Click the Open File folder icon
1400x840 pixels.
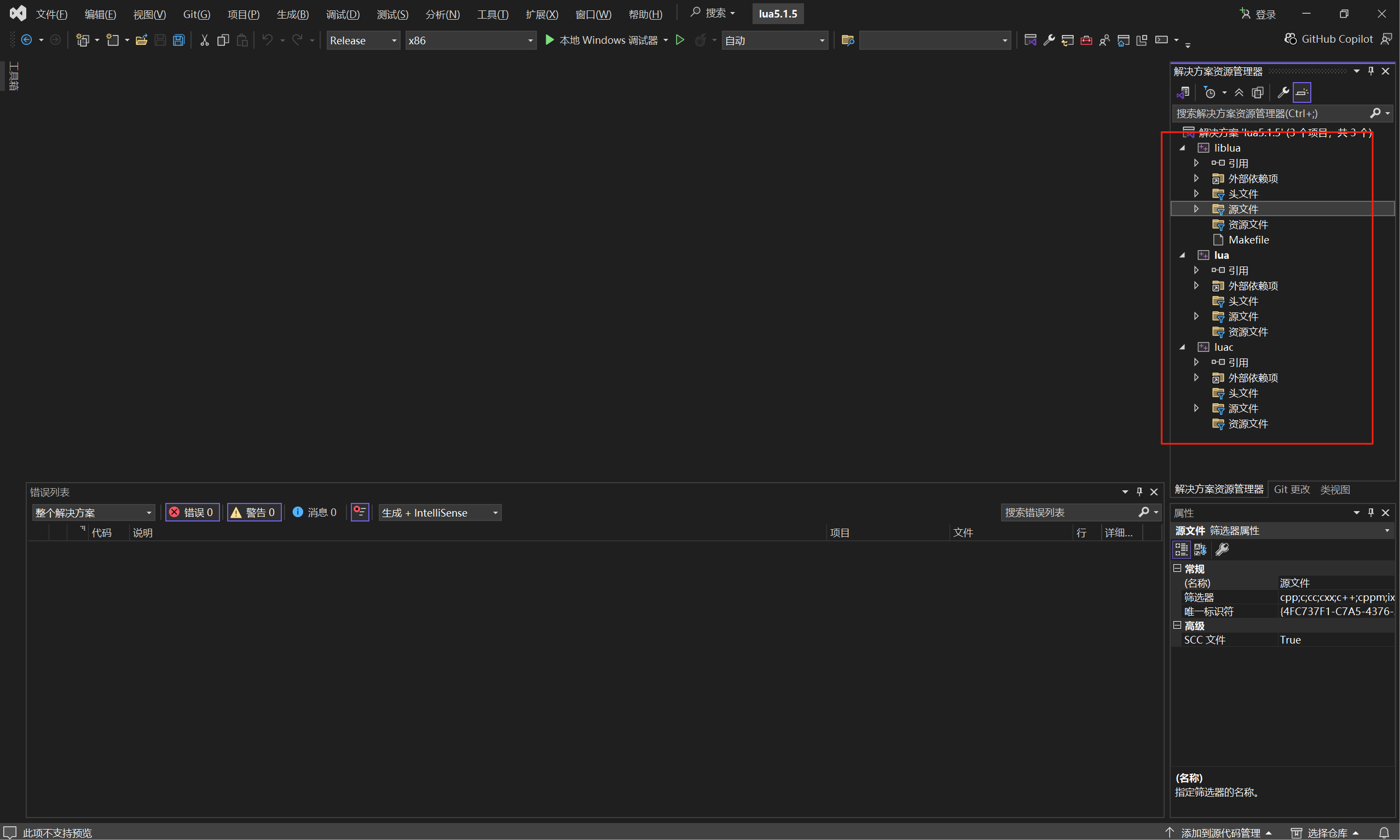[x=142, y=40]
